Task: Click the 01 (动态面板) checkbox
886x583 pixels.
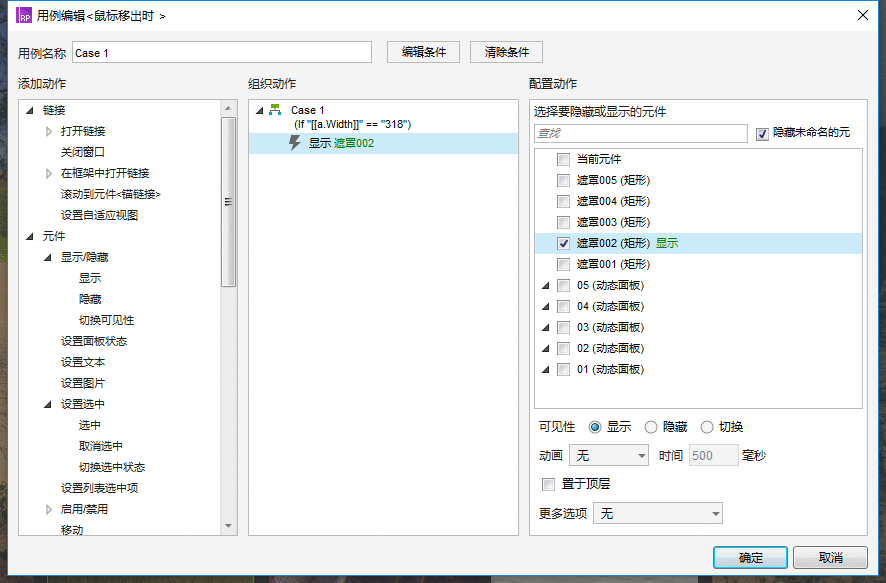Action: pyautogui.click(x=563, y=369)
